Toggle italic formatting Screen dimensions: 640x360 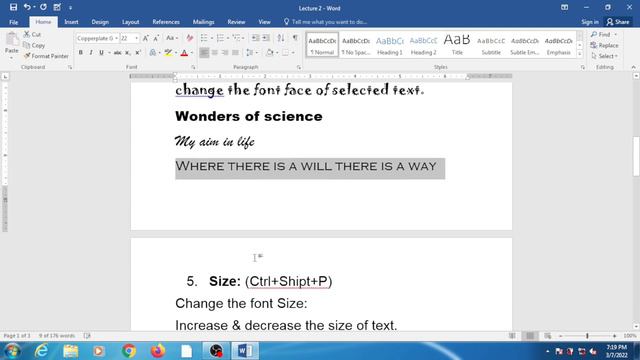[x=91, y=53]
